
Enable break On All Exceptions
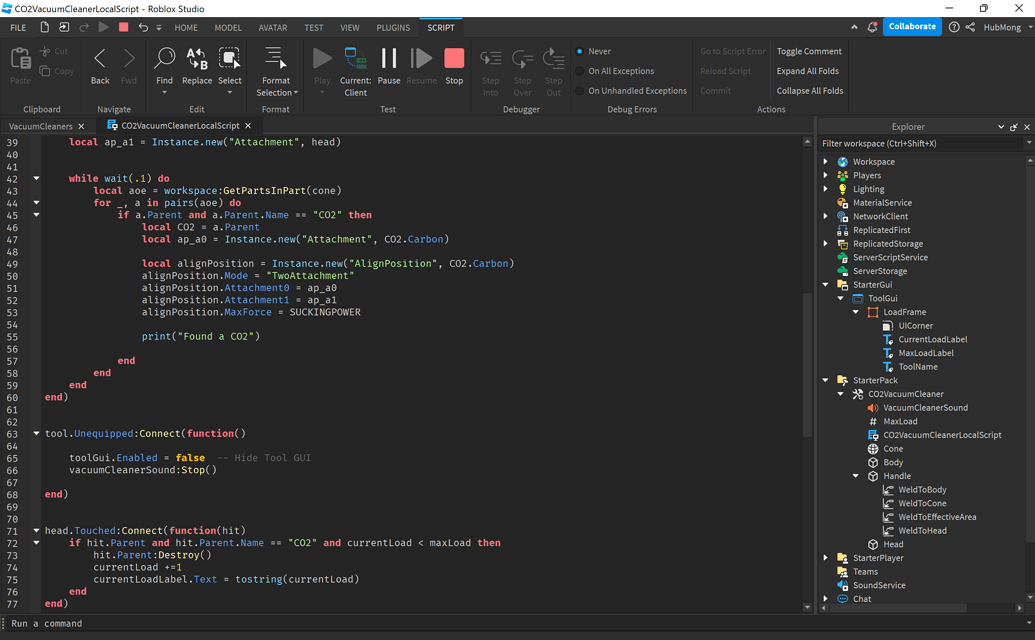point(620,70)
